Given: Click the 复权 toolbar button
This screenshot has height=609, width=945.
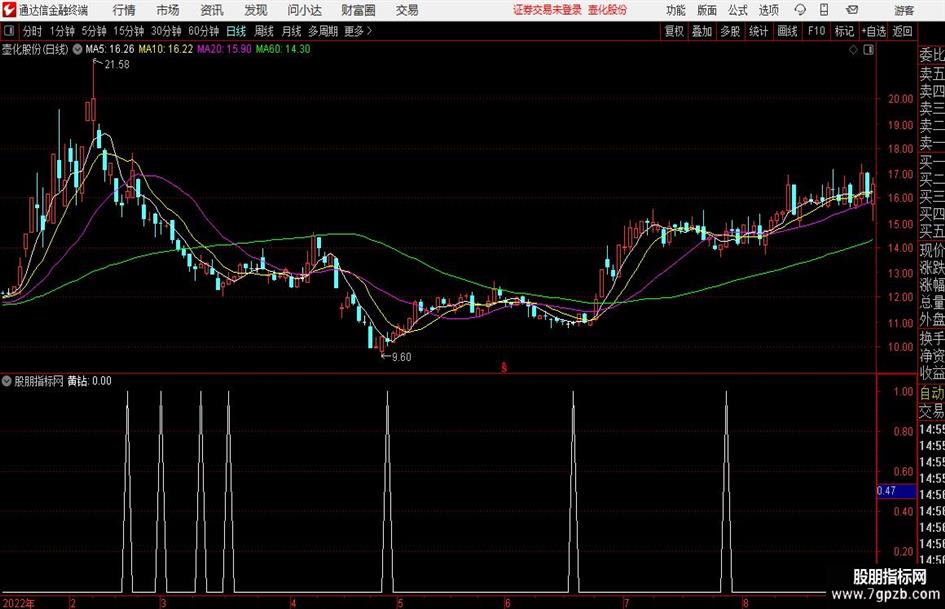Looking at the screenshot, I should click(x=674, y=31).
